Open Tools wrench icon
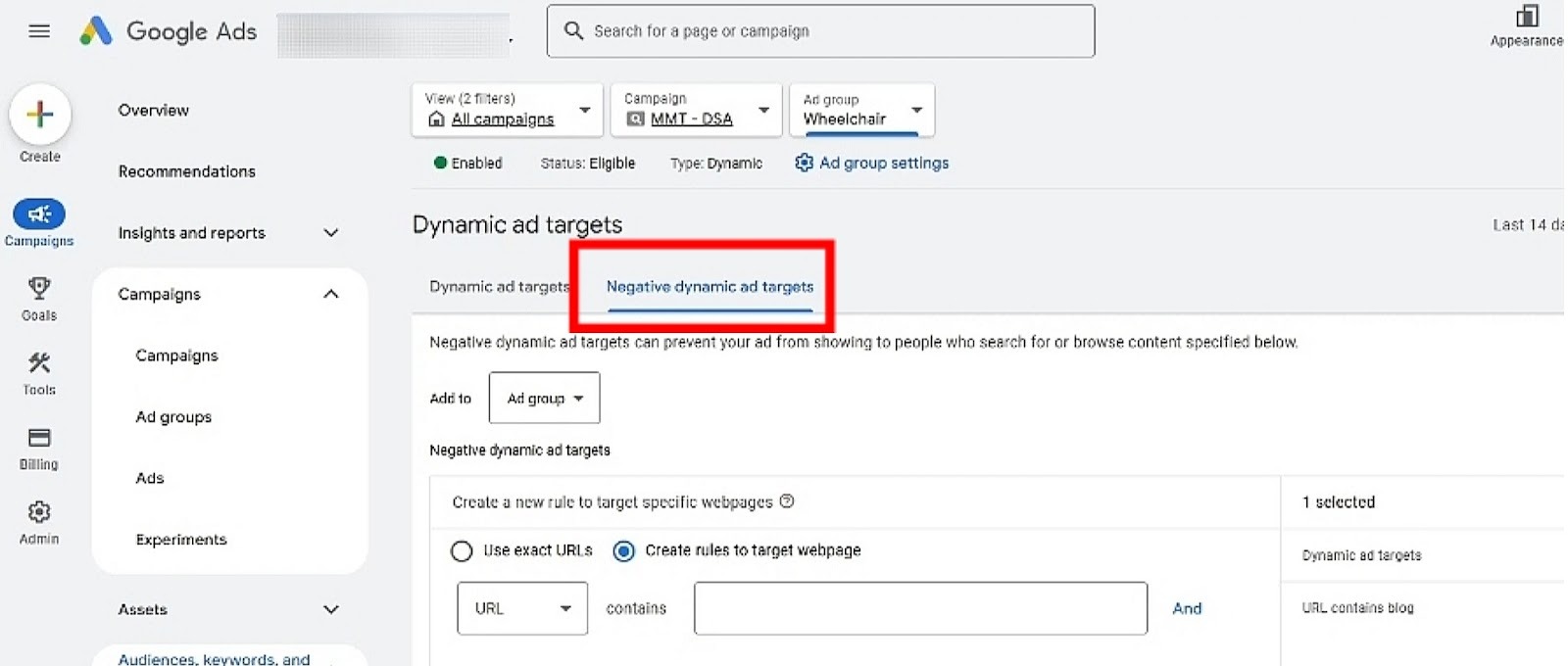 coord(39,363)
